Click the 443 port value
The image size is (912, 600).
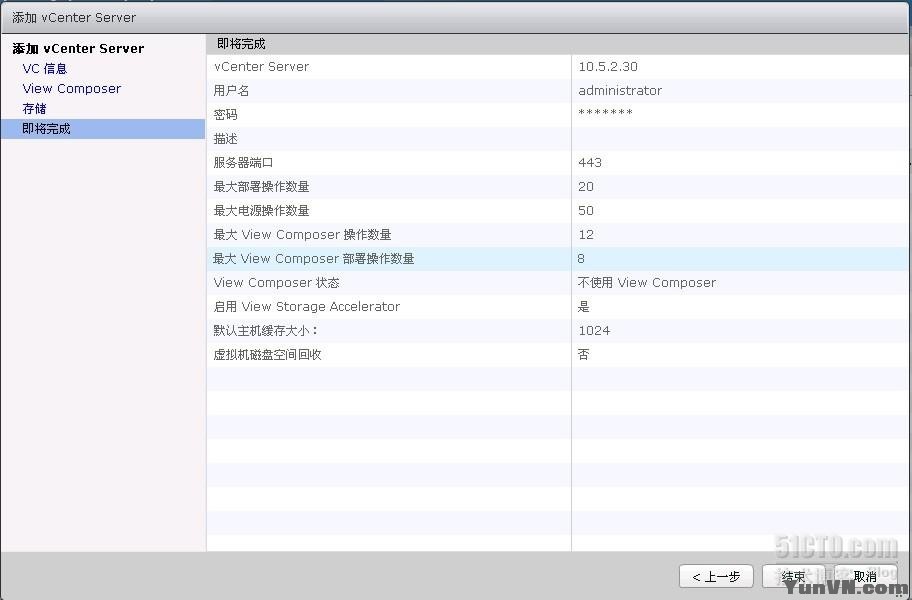pyautogui.click(x=590, y=163)
